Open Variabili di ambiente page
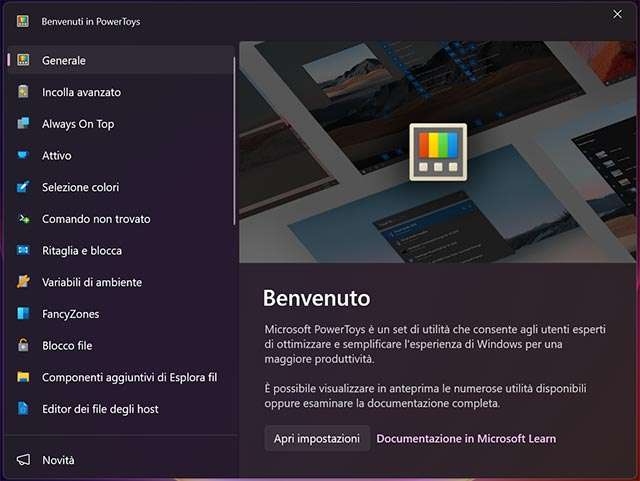The height and width of the screenshot is (481, 640). click(x=120, y=282)
